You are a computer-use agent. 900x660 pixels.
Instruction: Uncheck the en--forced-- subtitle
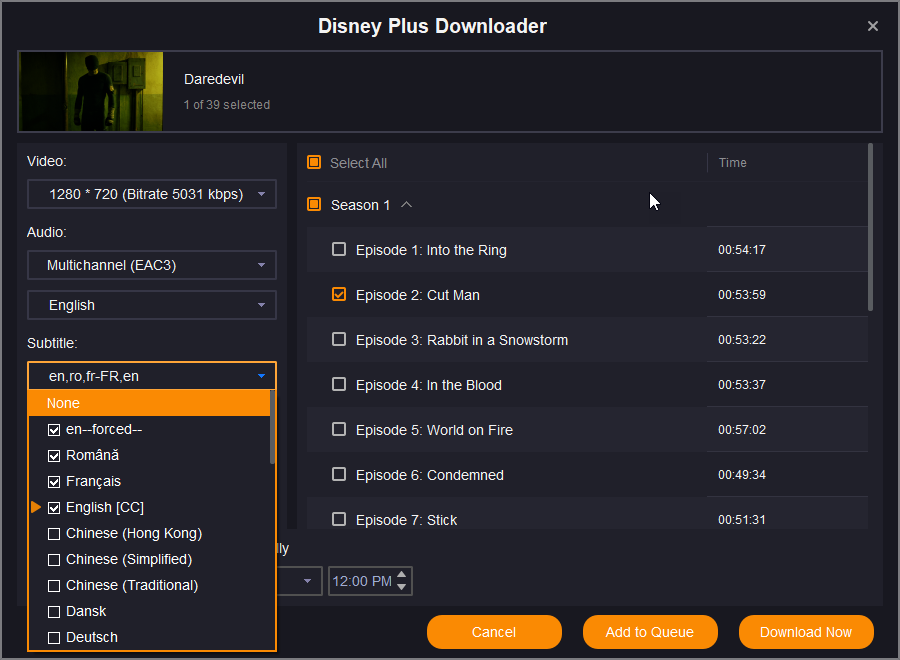point(54,430)
